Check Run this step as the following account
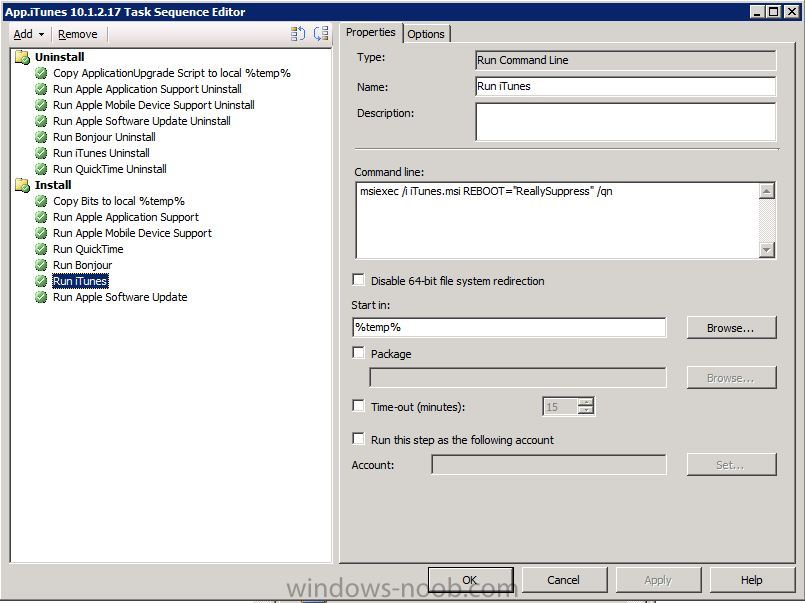Image resolution: width=805 pixels, height=603 pixels. coord(358,438)
